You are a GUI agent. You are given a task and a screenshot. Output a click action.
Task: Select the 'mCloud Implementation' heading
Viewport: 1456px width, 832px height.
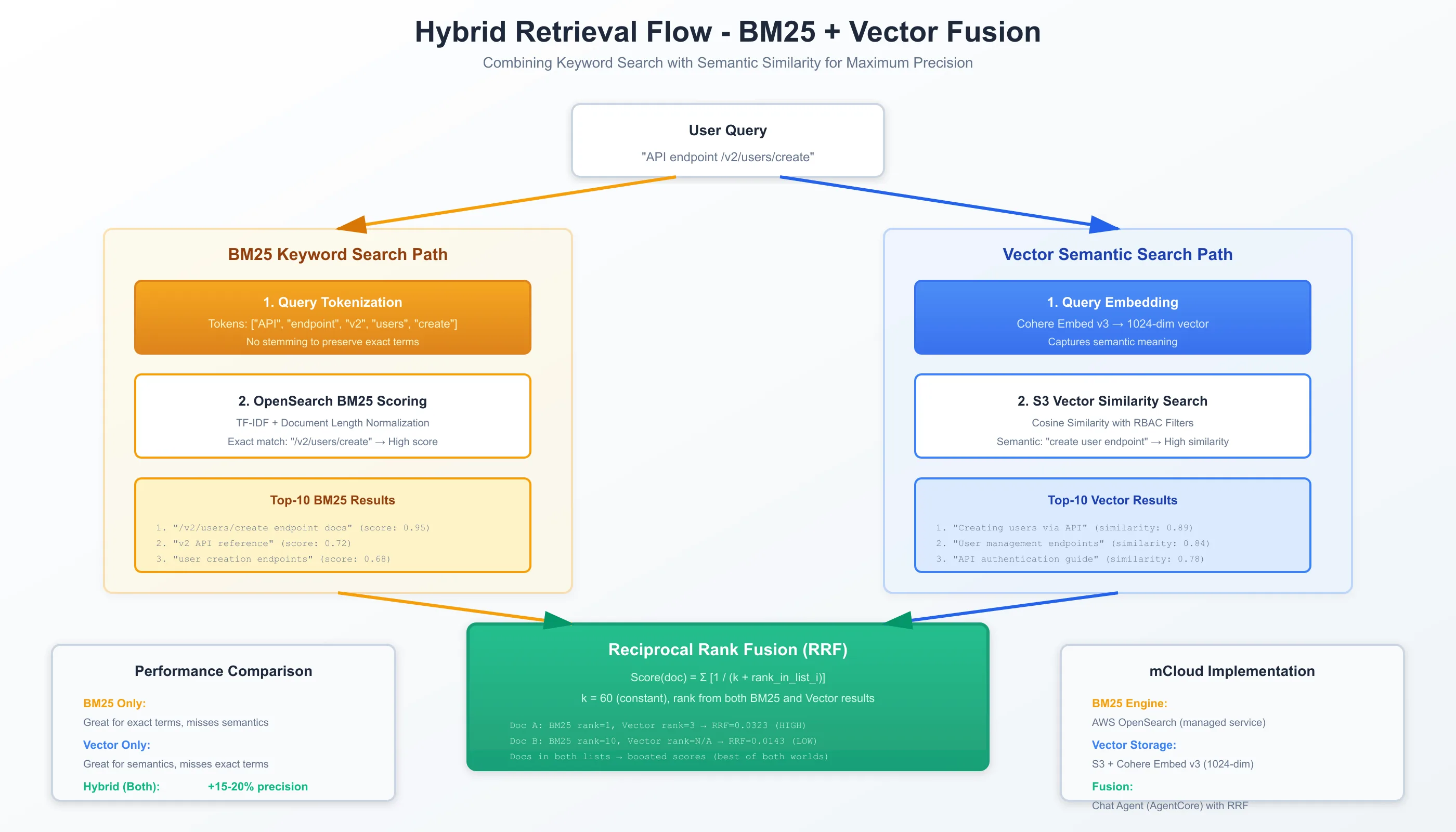pyautogui.click(x=1232, y=671)
